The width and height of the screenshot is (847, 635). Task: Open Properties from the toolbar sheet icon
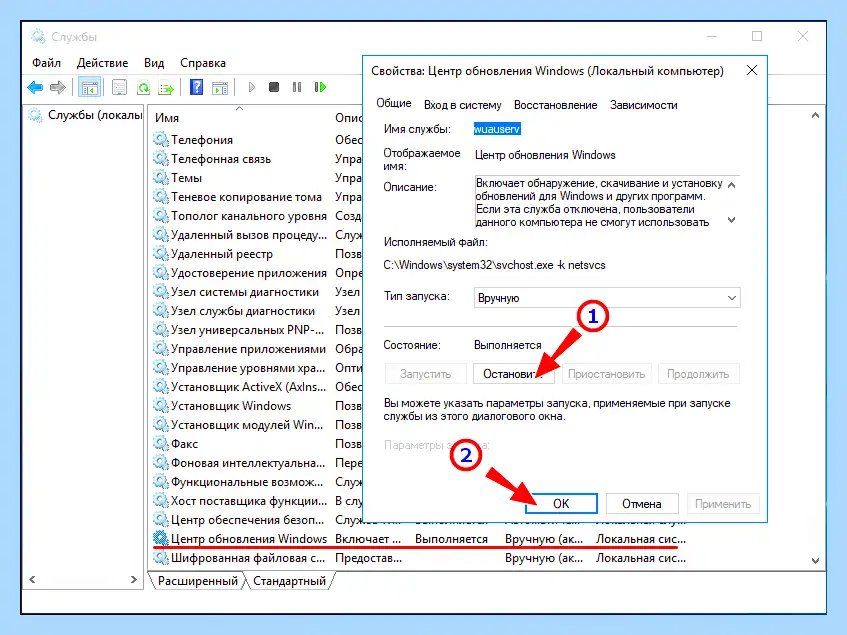pyautogui.click(x=119, y=87)
